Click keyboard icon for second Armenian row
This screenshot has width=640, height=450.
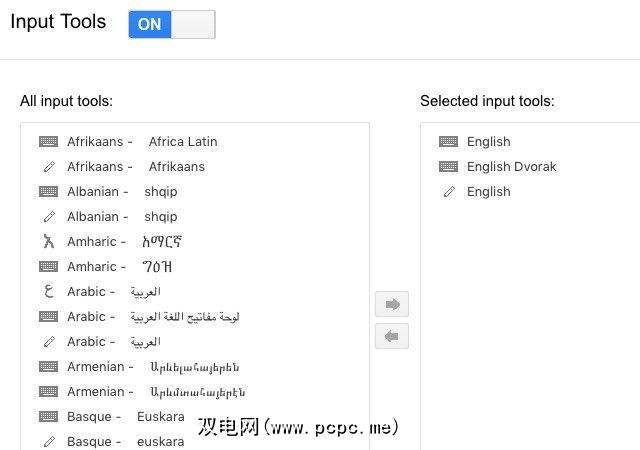point(49,392)
